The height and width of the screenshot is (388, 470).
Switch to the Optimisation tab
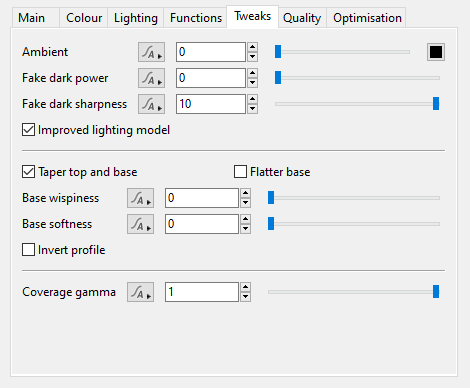[x=367, y=18]
